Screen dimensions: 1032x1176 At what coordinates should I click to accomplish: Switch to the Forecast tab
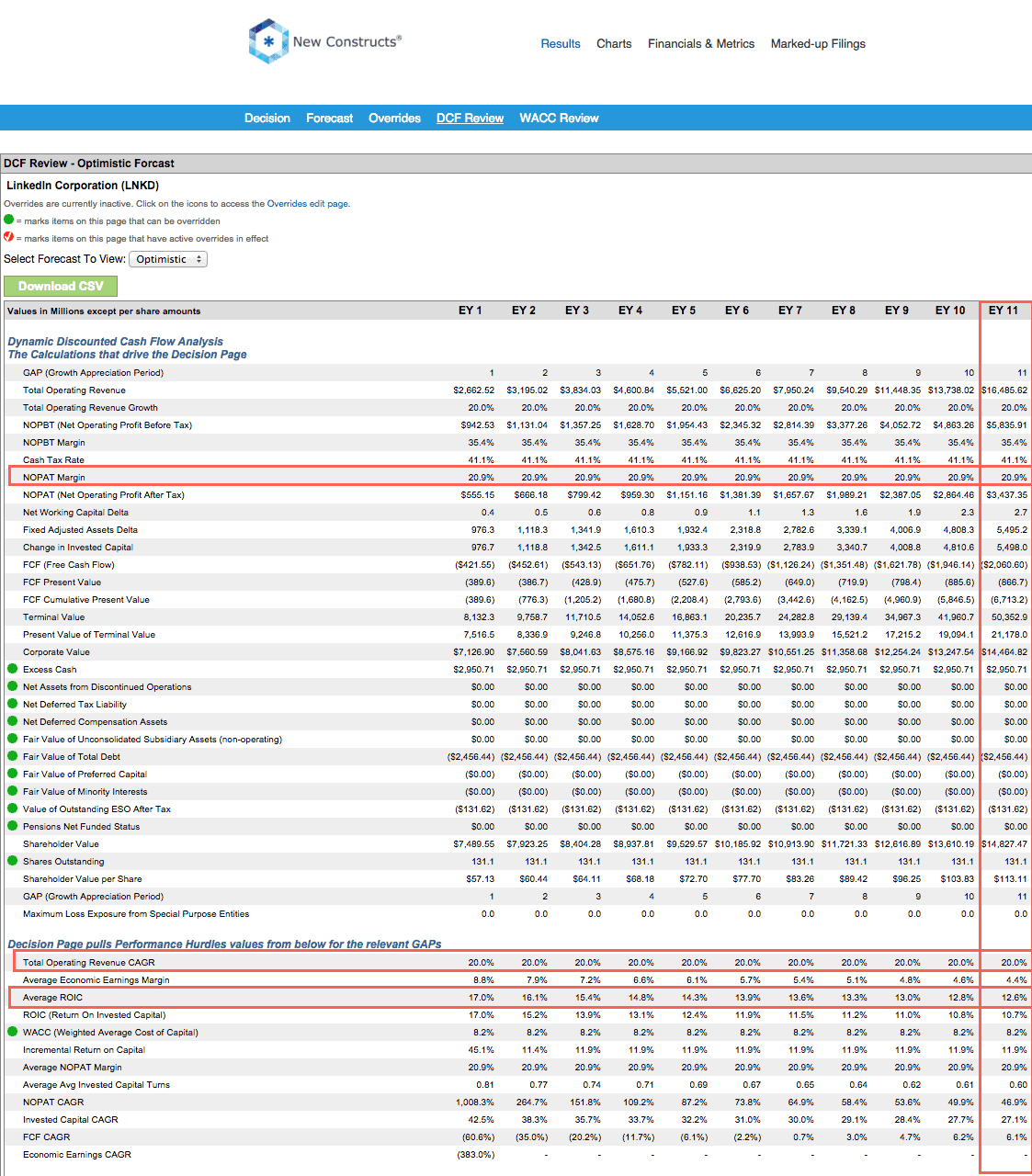tap(330, 118)
